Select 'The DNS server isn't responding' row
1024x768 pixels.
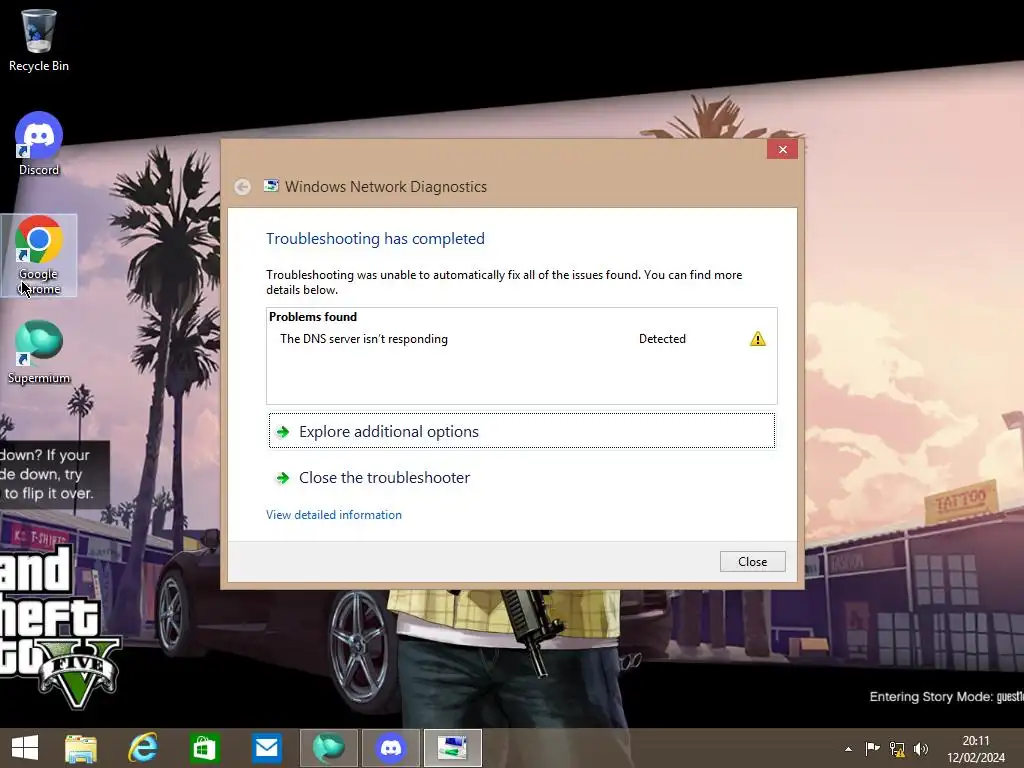tap(522, 339)
